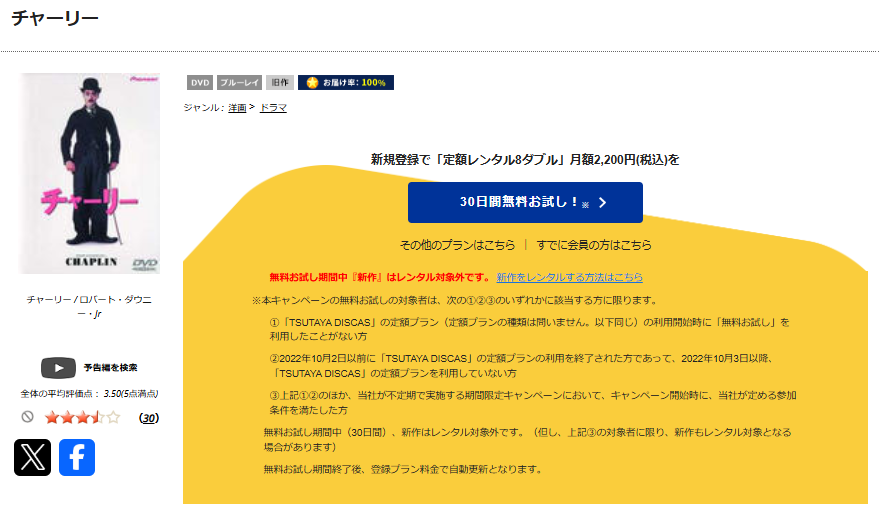The width and height of the screenshot is (880, 514).
Task: Search for trailer via 予告編を検索
Action: tap(111, 368)
